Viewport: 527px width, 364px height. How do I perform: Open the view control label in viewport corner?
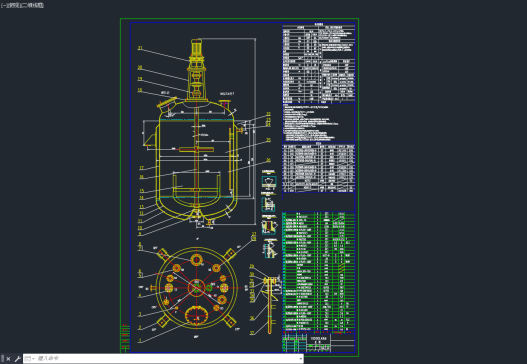pos(15,5)
